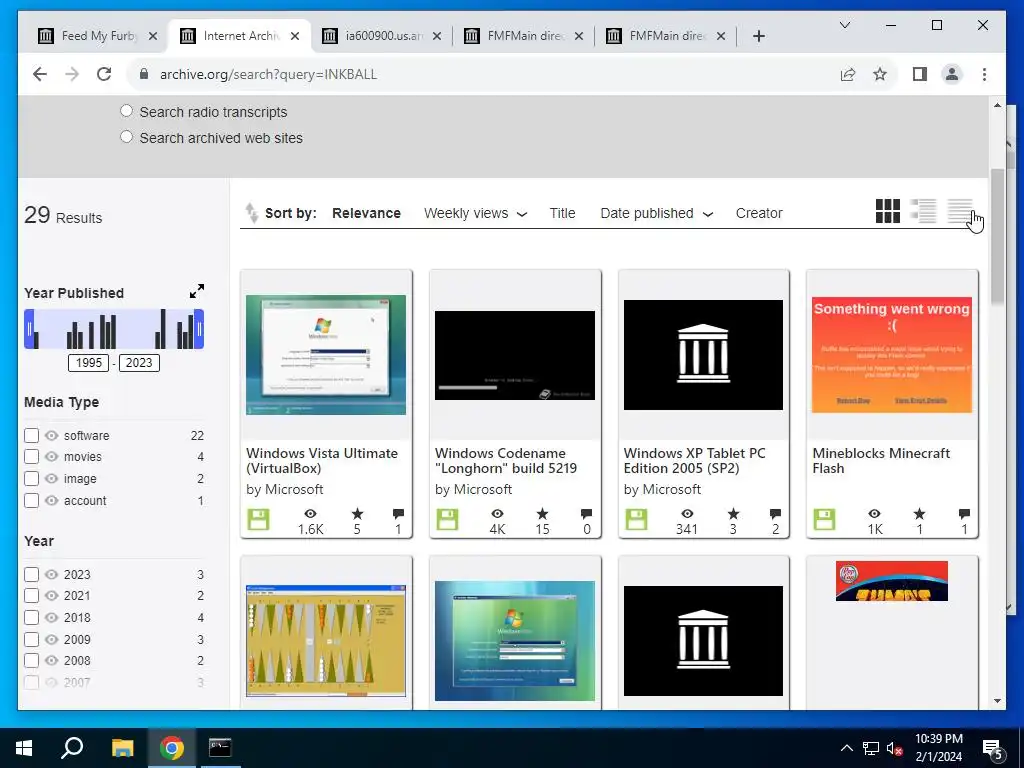Check the software media type filter
The image size is (1024, 768).
31,435
